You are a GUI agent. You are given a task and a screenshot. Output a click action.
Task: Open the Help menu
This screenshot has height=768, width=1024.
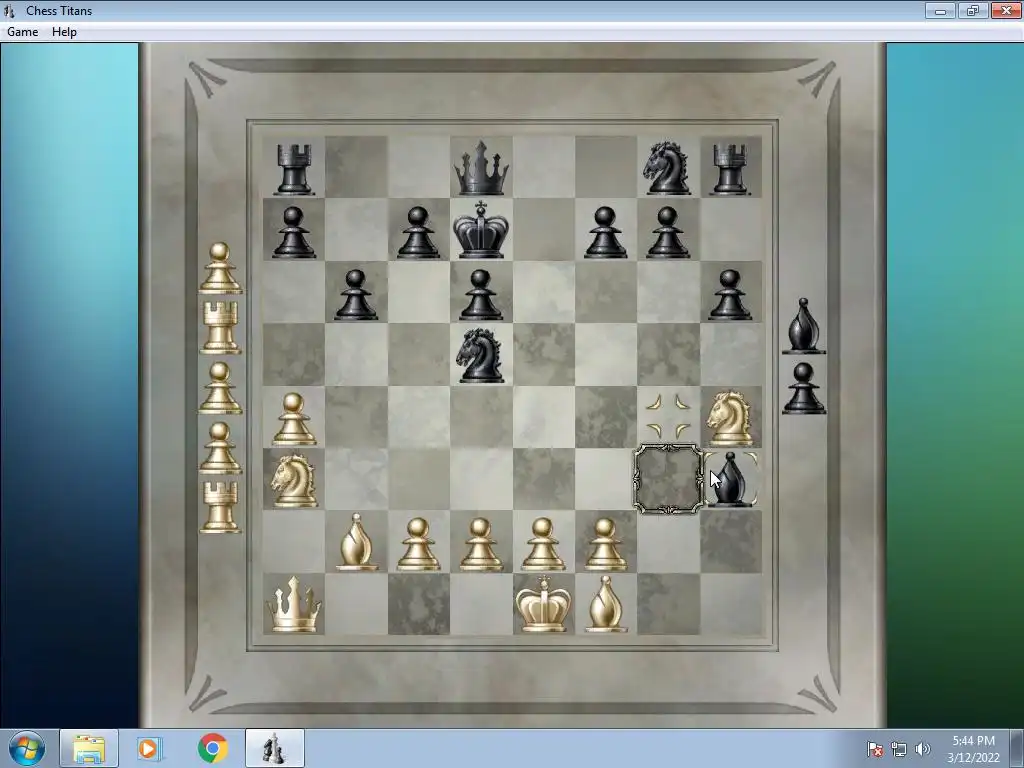(64, 31)
